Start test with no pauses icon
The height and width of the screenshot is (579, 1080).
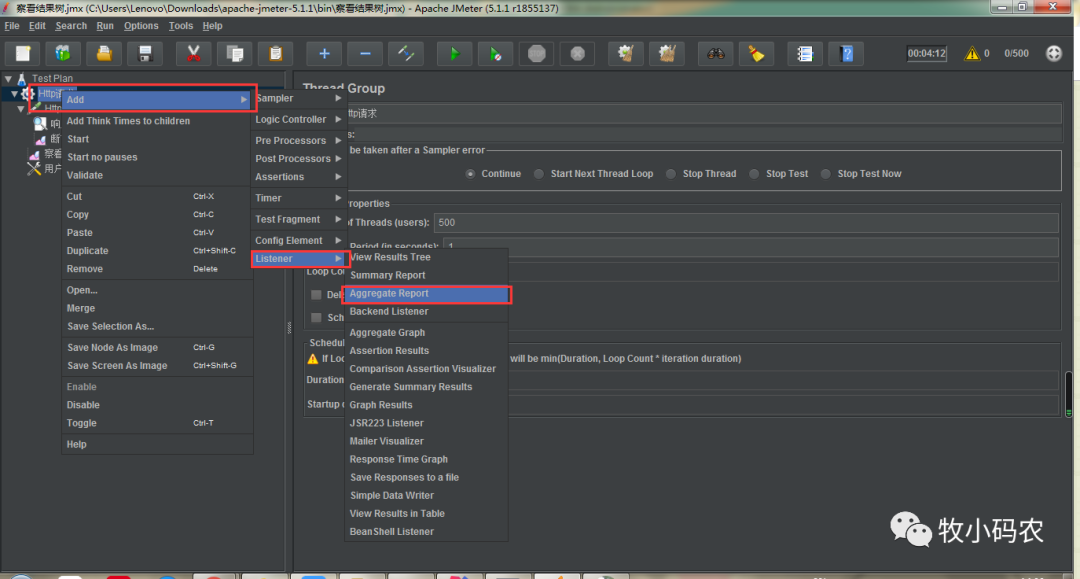pos(495,54)
